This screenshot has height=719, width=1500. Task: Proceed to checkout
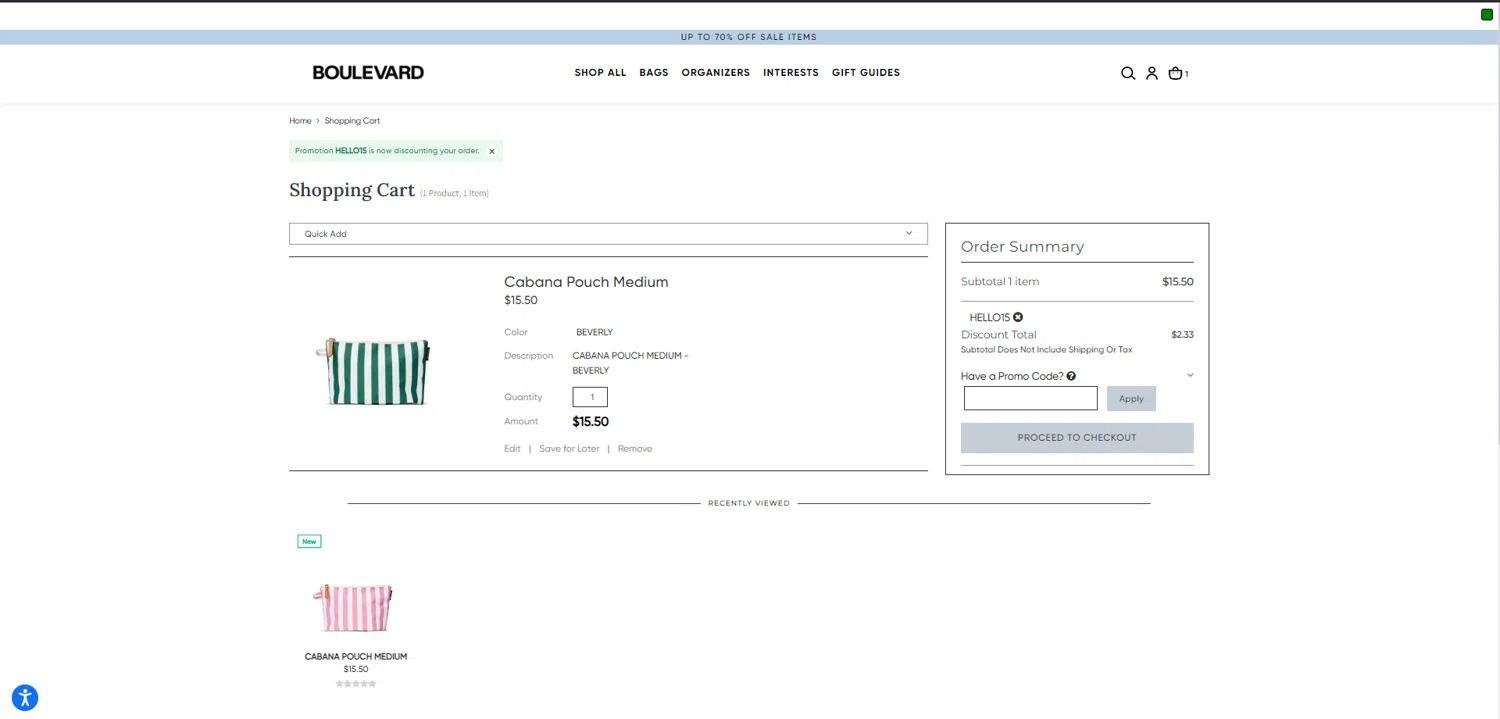1077,438
